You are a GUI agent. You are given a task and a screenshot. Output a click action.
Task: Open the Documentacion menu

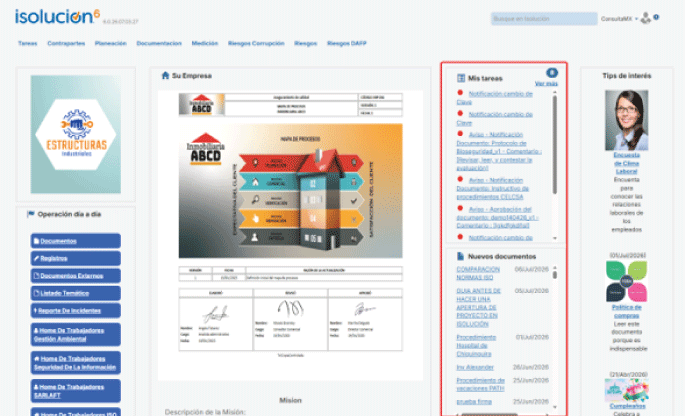159,43
